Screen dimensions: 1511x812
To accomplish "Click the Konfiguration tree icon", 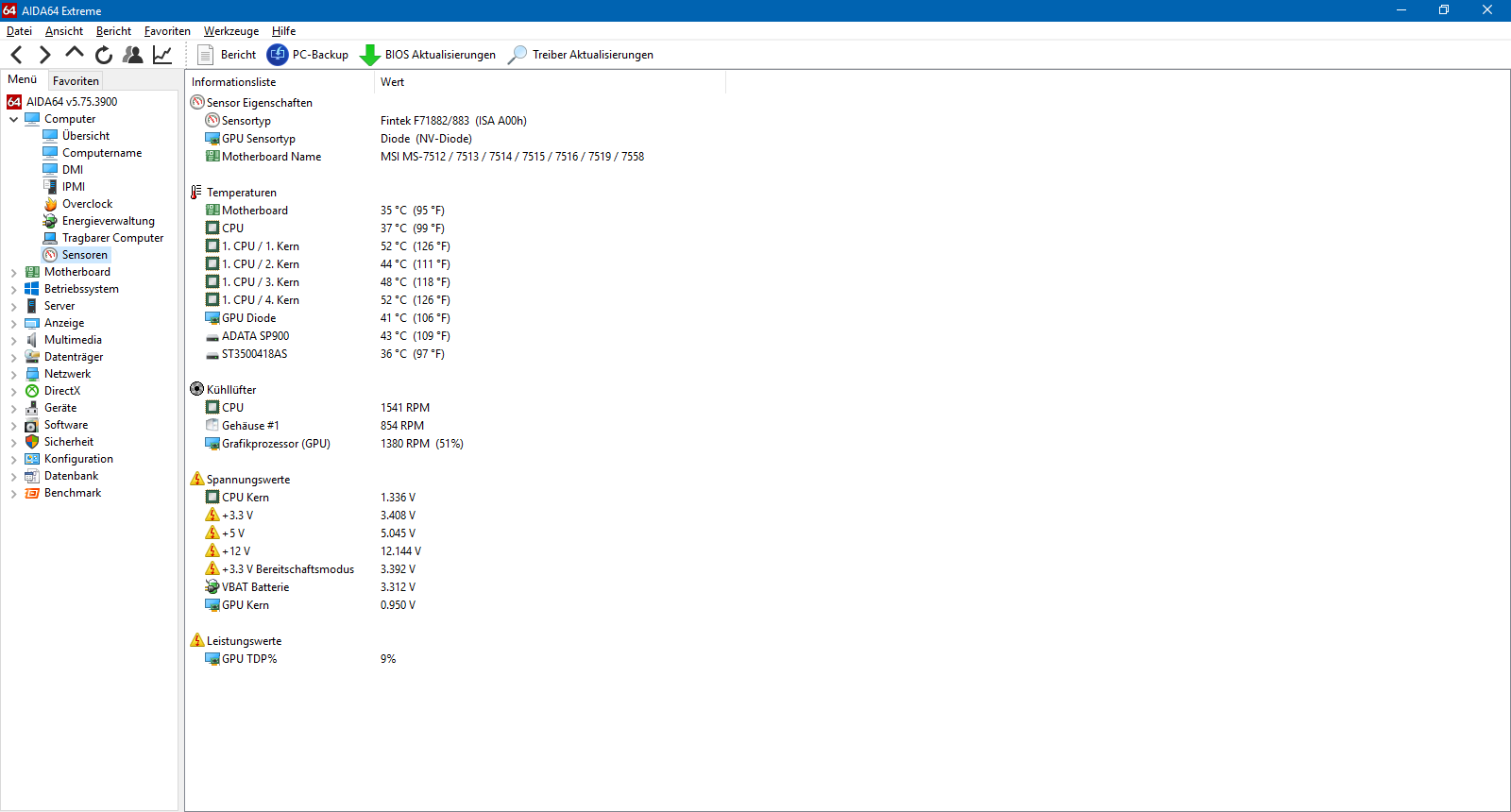I will [32, 459].
